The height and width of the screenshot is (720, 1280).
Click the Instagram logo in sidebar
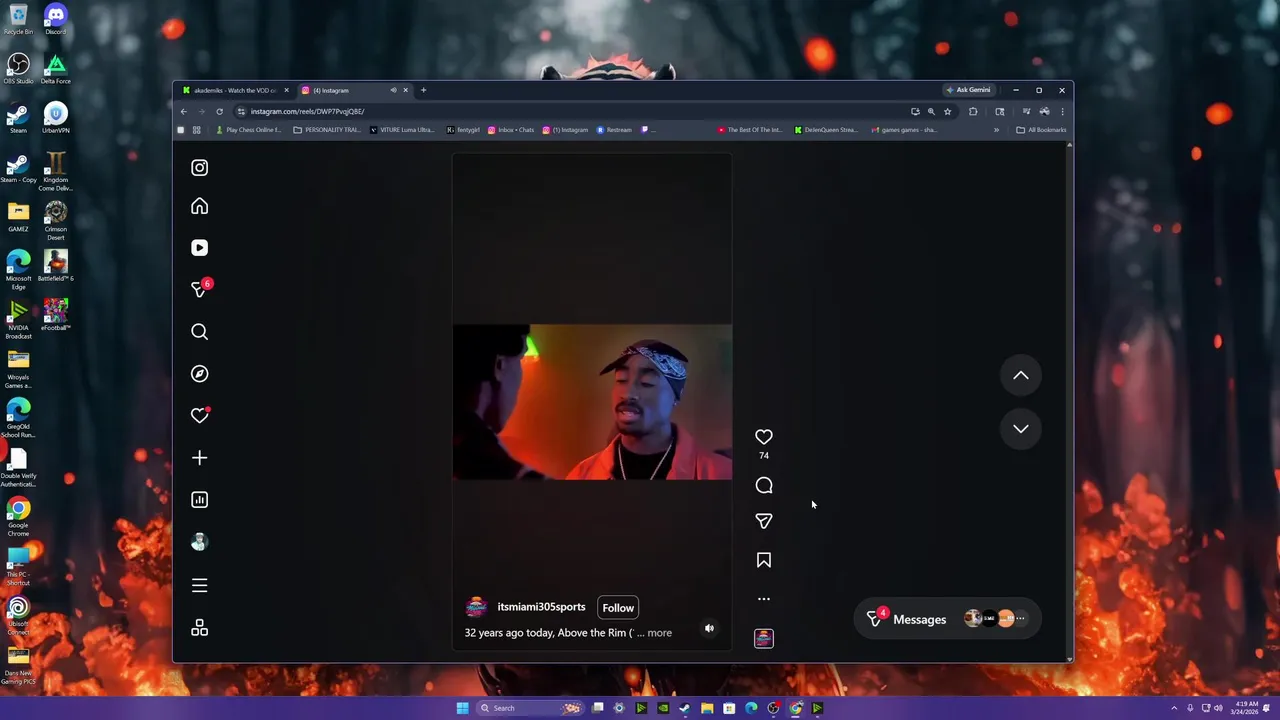point(199,168)
